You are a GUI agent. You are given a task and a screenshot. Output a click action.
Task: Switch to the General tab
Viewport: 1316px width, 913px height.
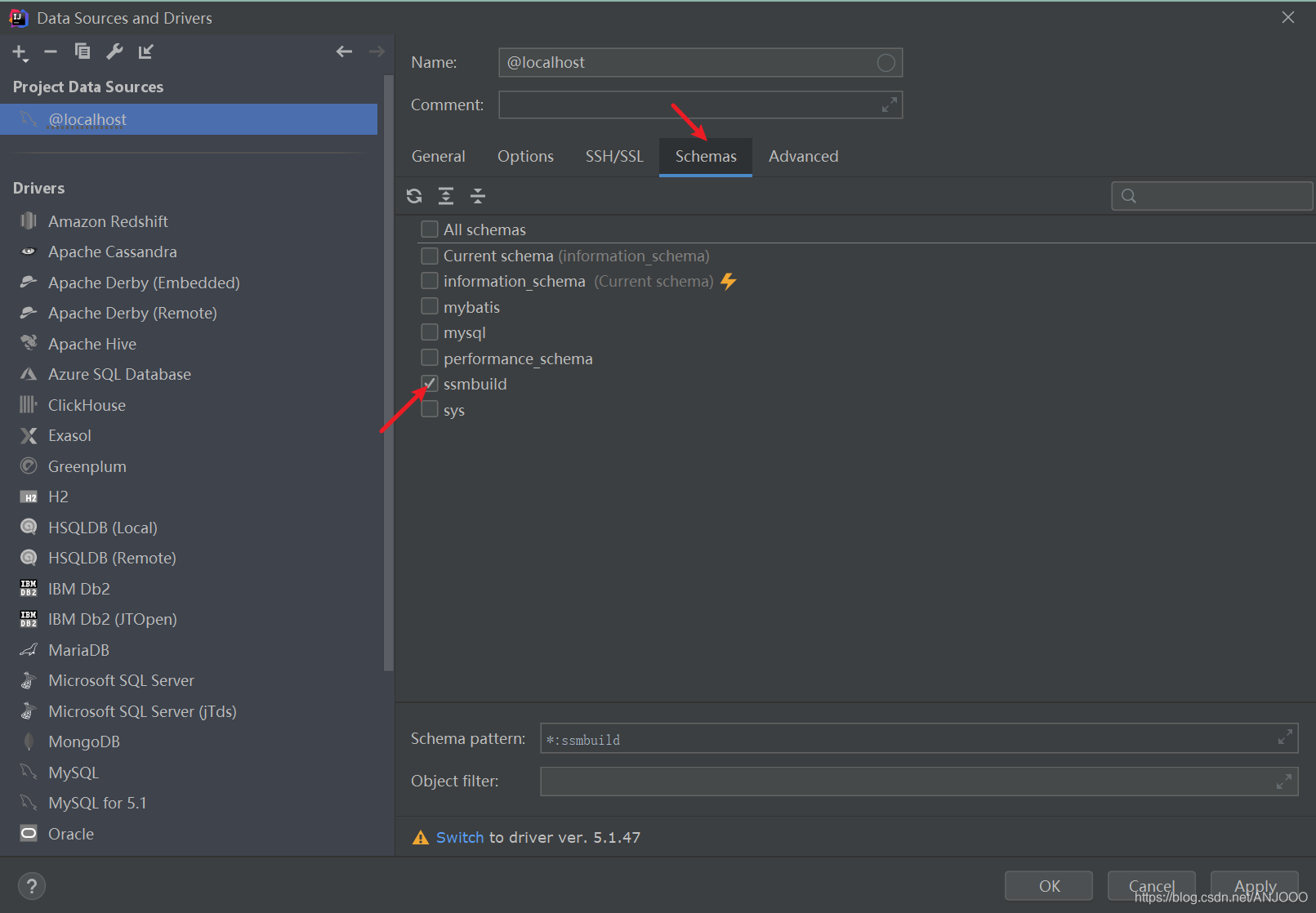439,156
